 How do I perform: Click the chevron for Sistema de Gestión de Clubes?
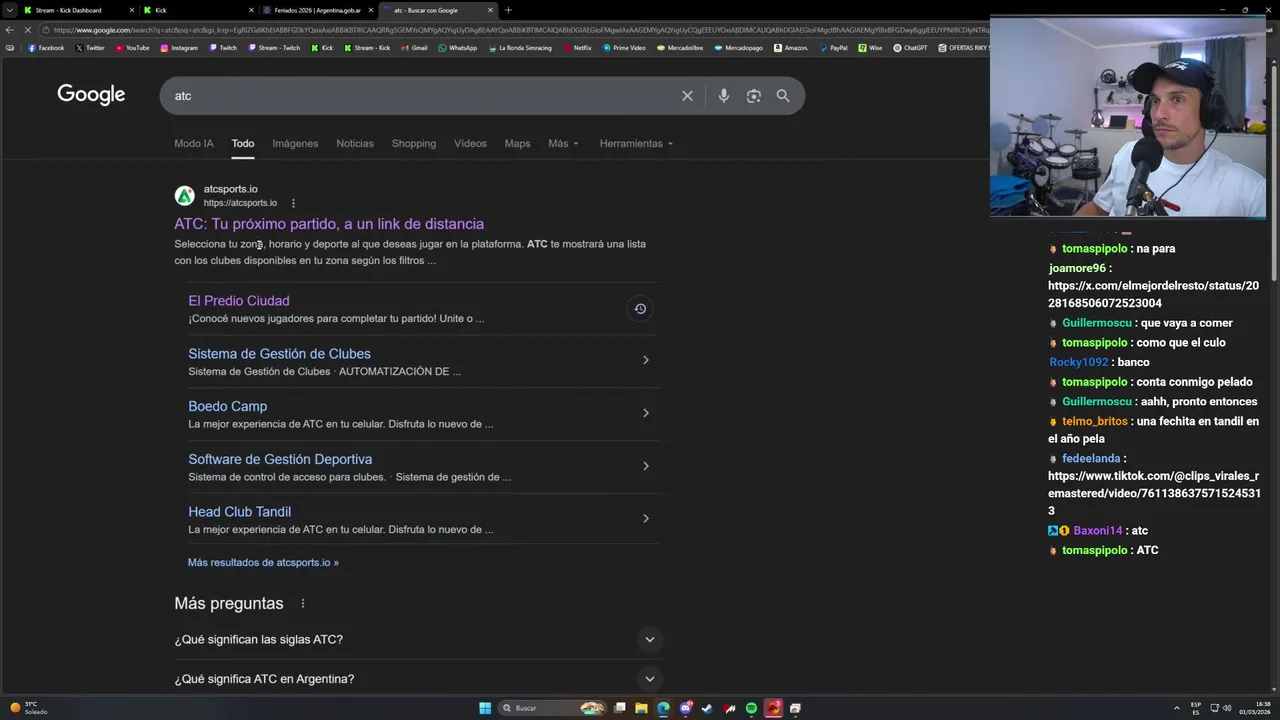coord(645,360)
